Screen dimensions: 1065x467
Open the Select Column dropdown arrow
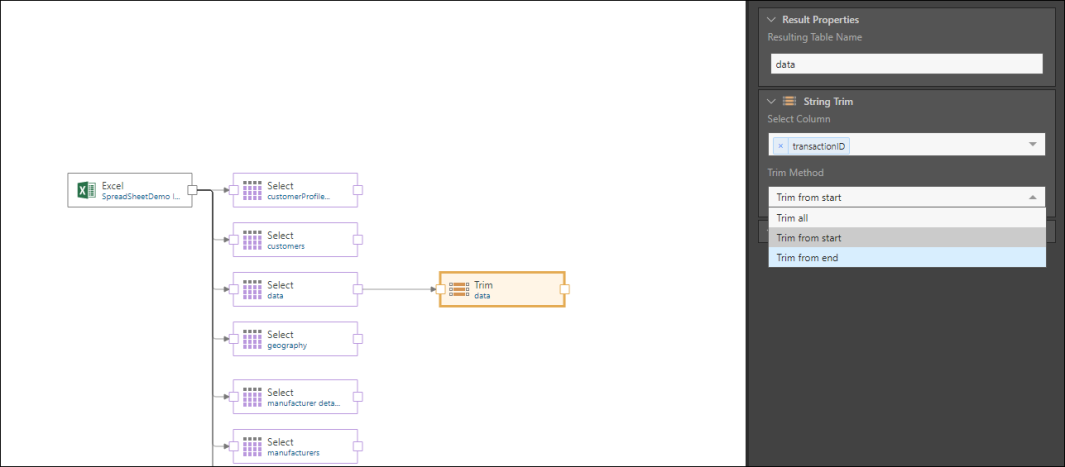click(1032, 145)
